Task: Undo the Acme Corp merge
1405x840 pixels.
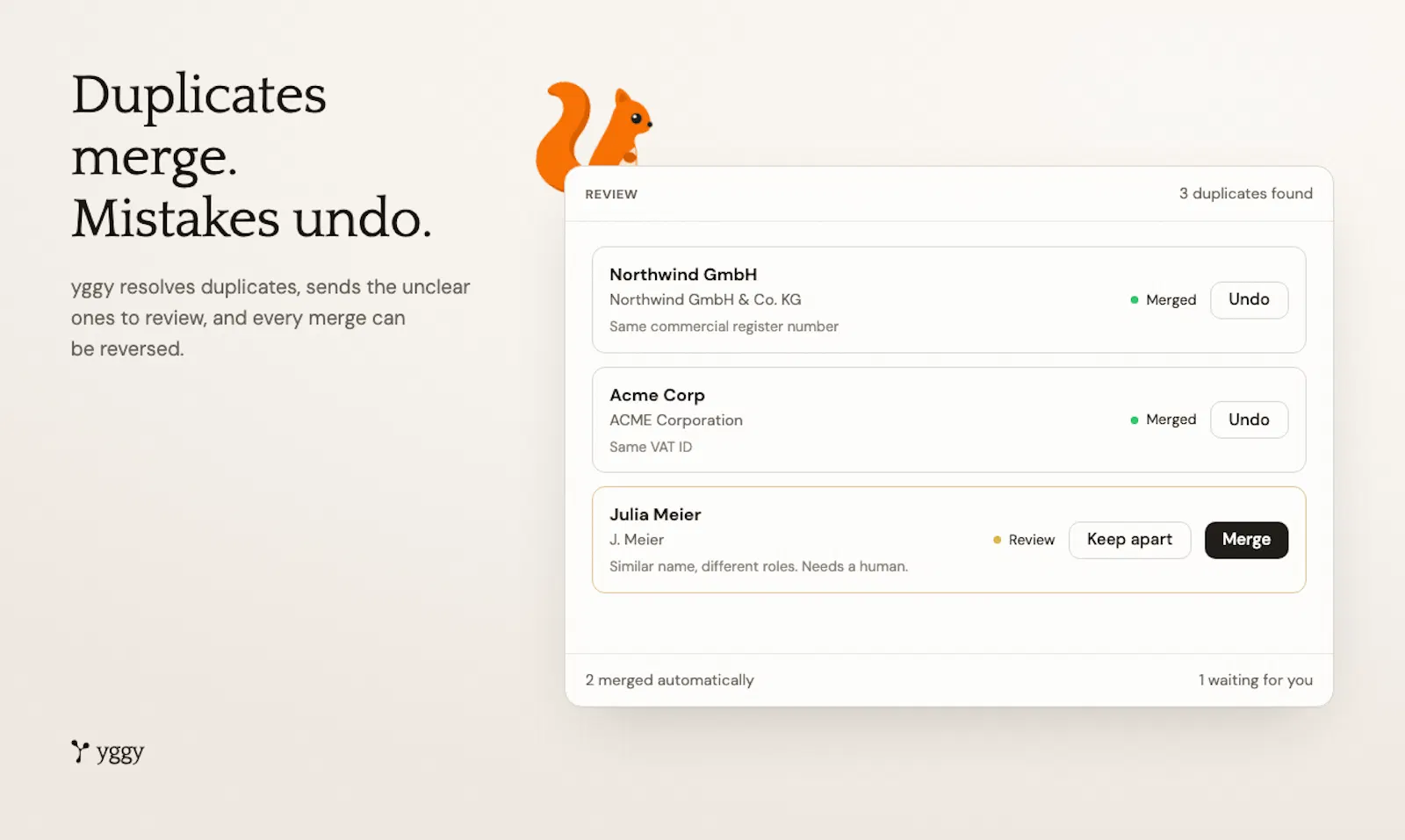Action: coord(1249,420)
